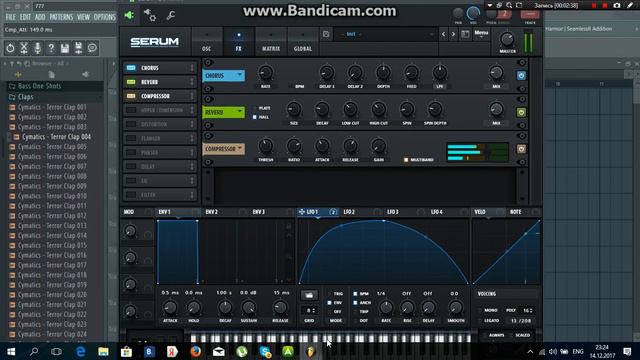
Task: Click the FL Studio save disk icon
Action: pos(65,48)
